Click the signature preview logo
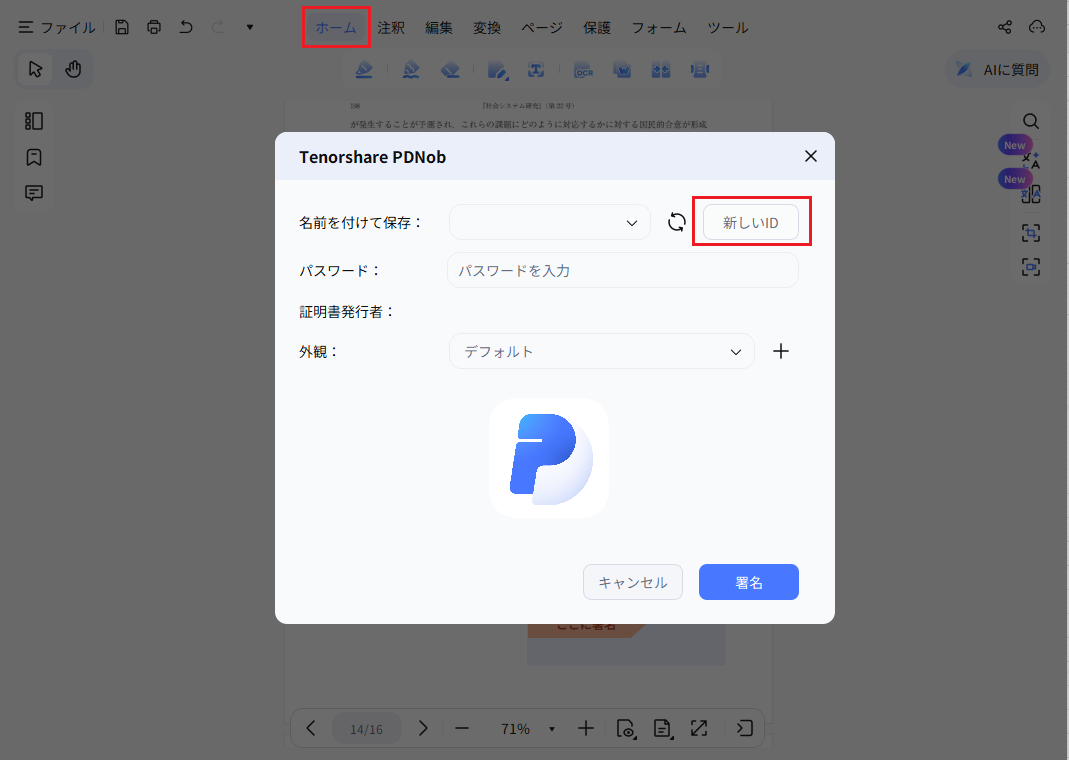Viewport: 1069px width, 760px height. [x=549, y=458]
